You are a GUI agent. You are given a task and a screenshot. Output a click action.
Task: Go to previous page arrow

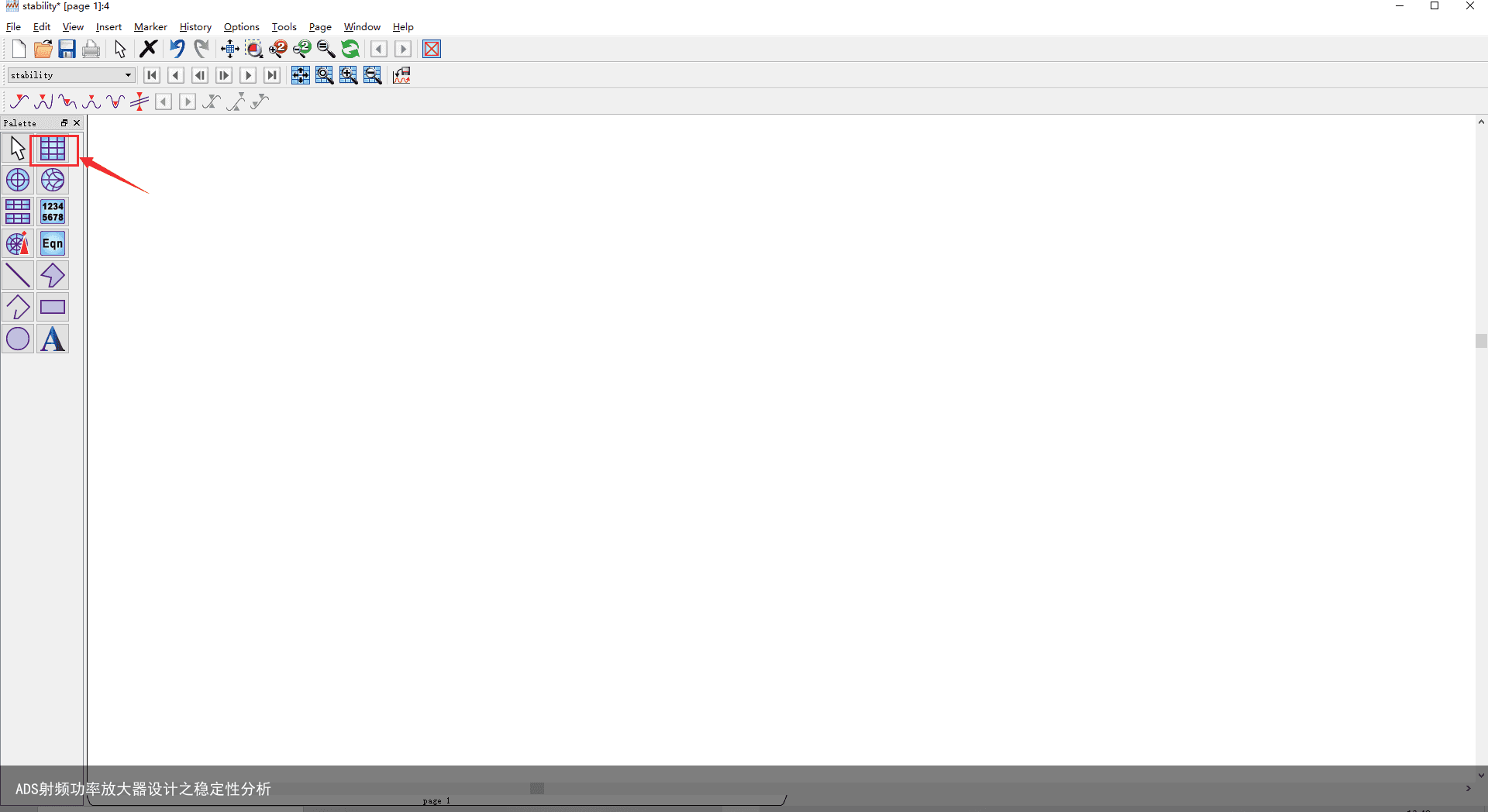pos(176,75)
